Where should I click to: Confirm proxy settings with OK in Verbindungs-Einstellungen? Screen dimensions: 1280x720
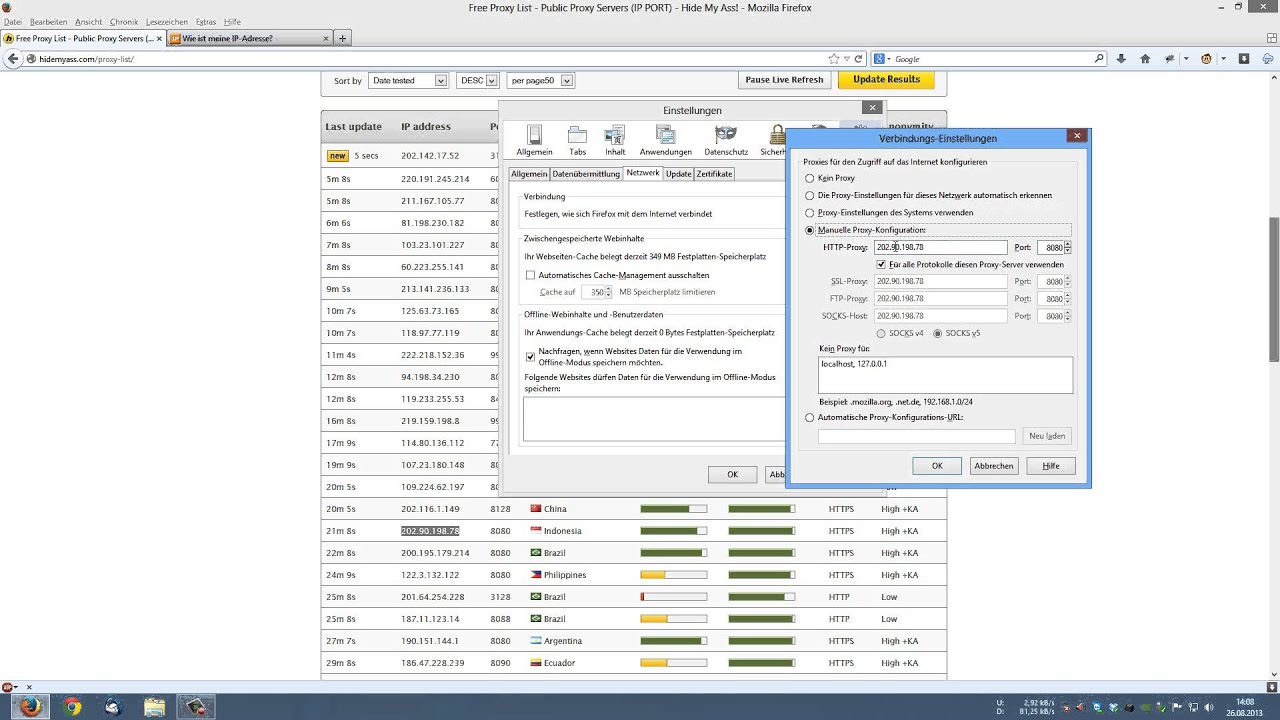pos(937,465)
